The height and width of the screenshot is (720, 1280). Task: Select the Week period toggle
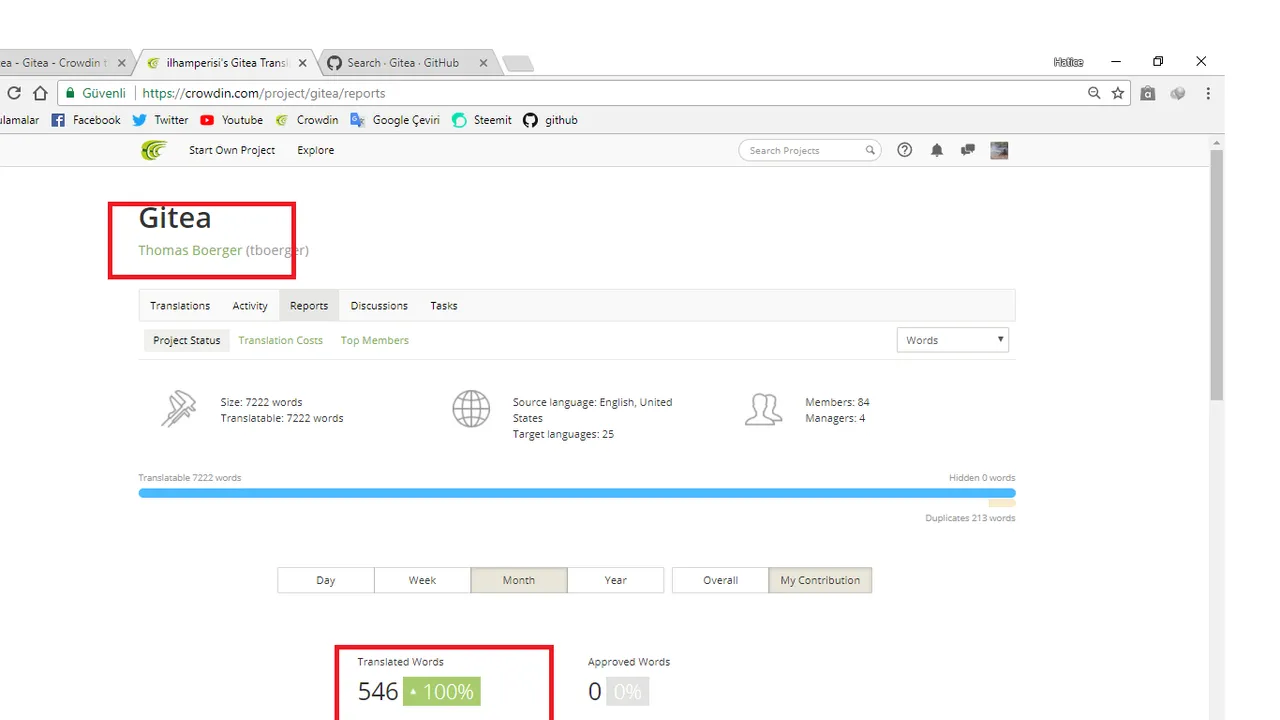422,580
